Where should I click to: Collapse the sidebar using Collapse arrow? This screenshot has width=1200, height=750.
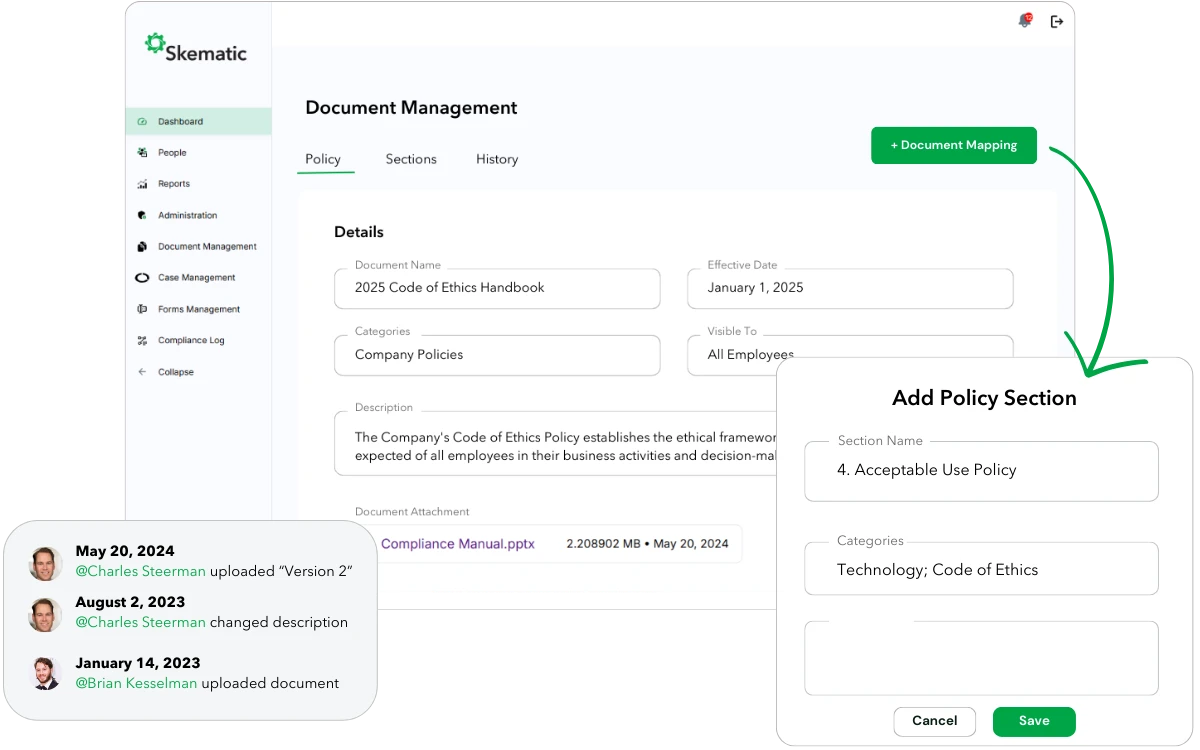[142, 372]
